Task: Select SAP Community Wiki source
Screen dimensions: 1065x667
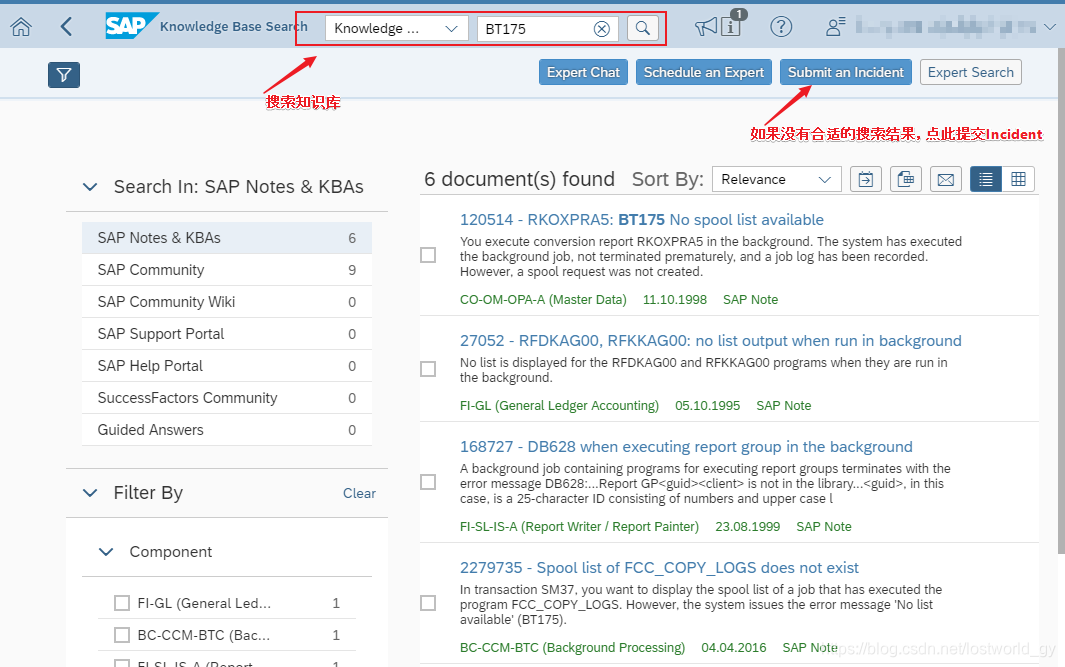Action: click(x=227, y=302)
